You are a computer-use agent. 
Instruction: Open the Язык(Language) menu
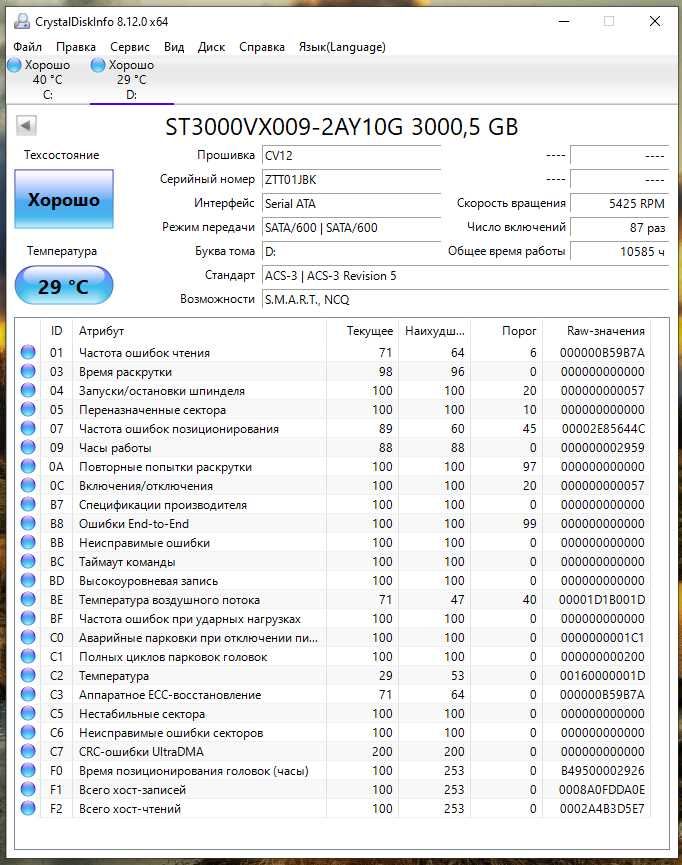click(342, 47)
